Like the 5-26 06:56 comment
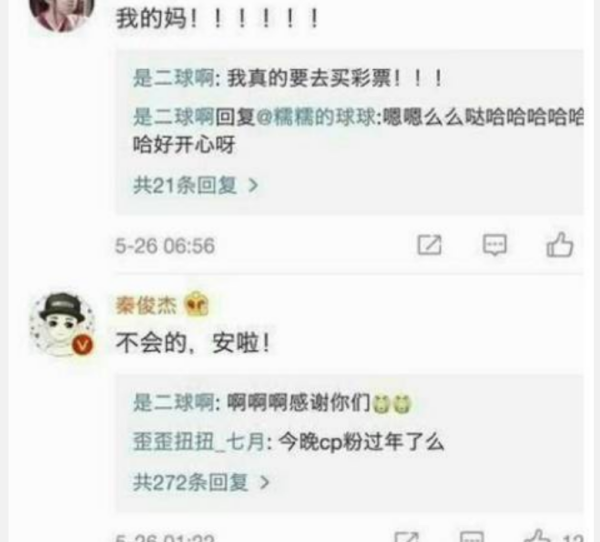The width and height of the screenshot is (600, 542). coord(559,245)
